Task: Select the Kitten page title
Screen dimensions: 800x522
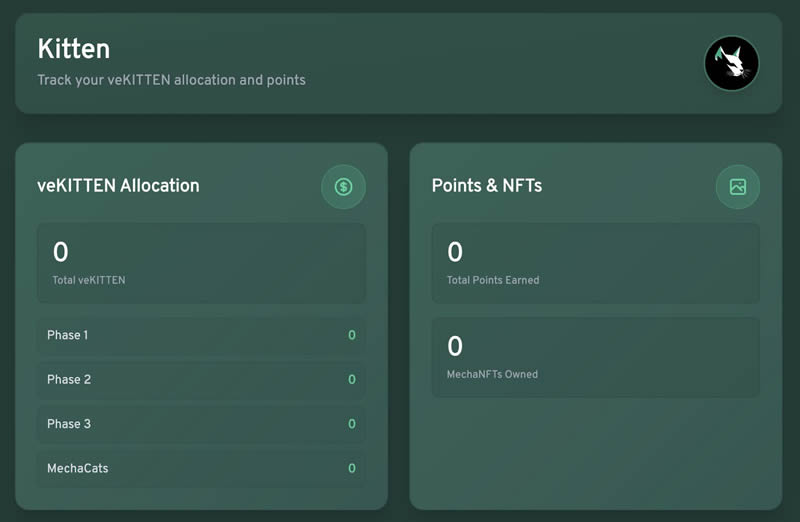Action: coord(73,49)
